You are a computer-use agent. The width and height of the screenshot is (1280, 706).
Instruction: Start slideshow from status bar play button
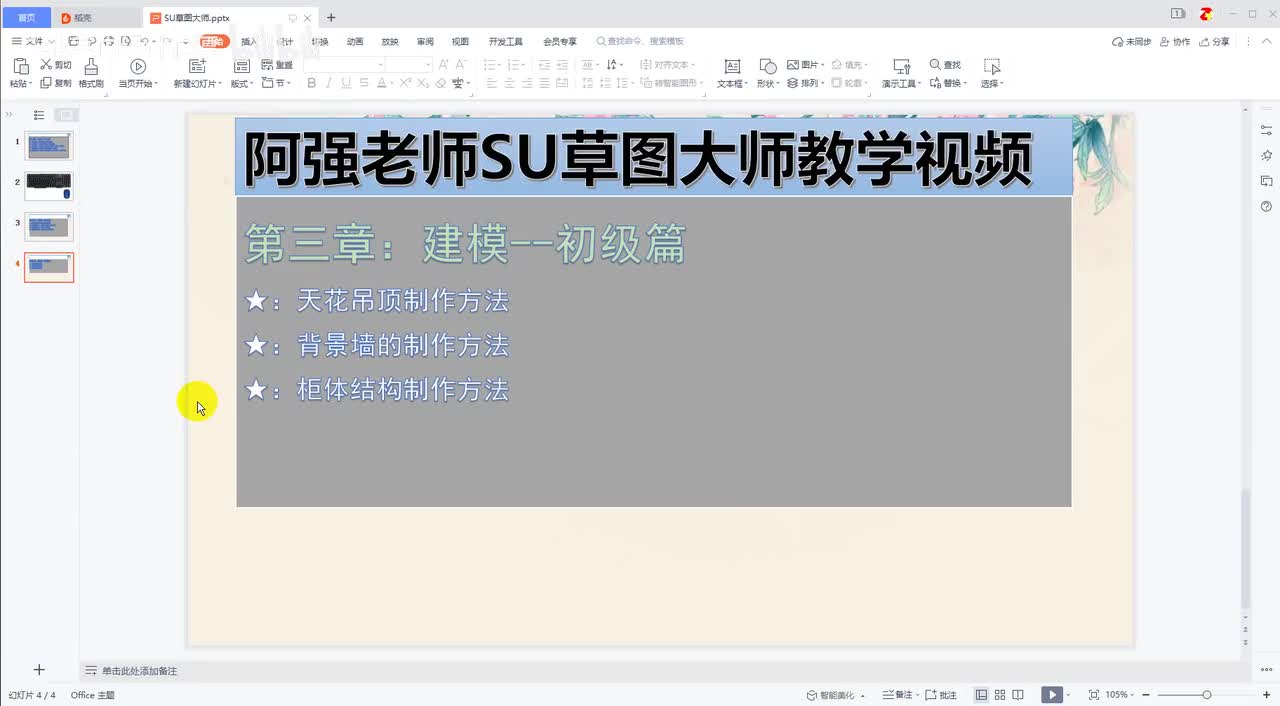pos(1051,695)
